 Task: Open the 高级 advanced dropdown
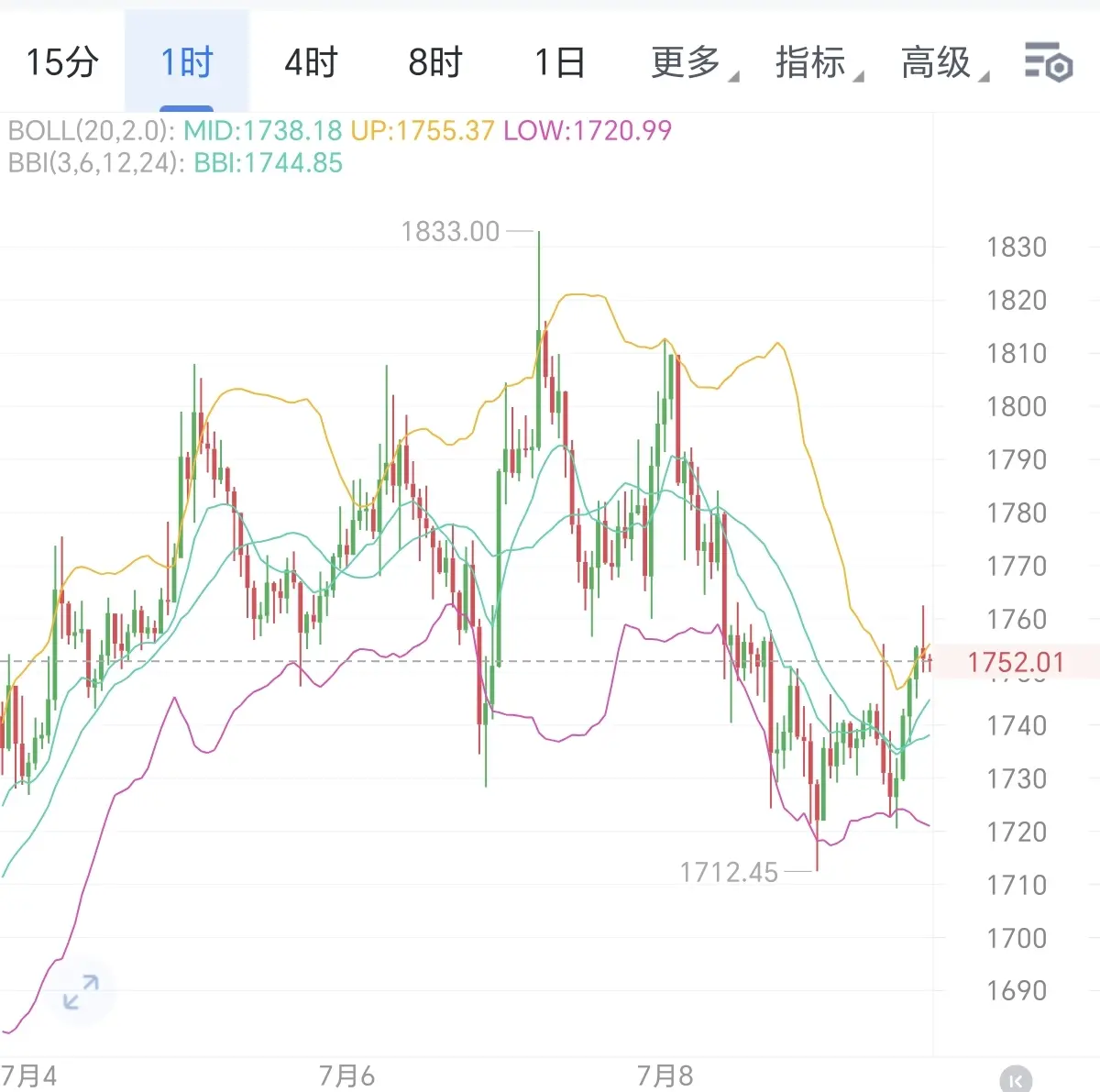pyautogui.click(x=944, y=62)
